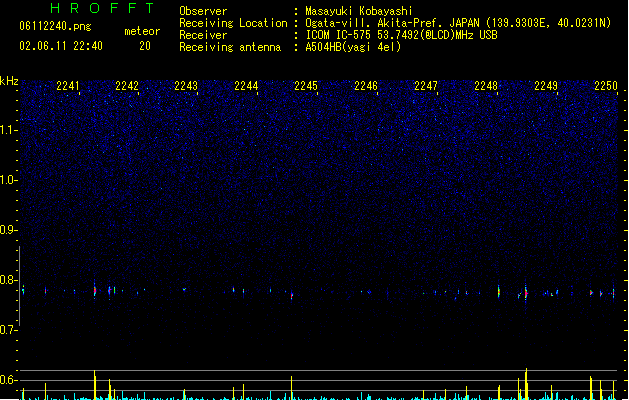
Task: Click the kHz axis unit label
Action: tap(9, 81)
